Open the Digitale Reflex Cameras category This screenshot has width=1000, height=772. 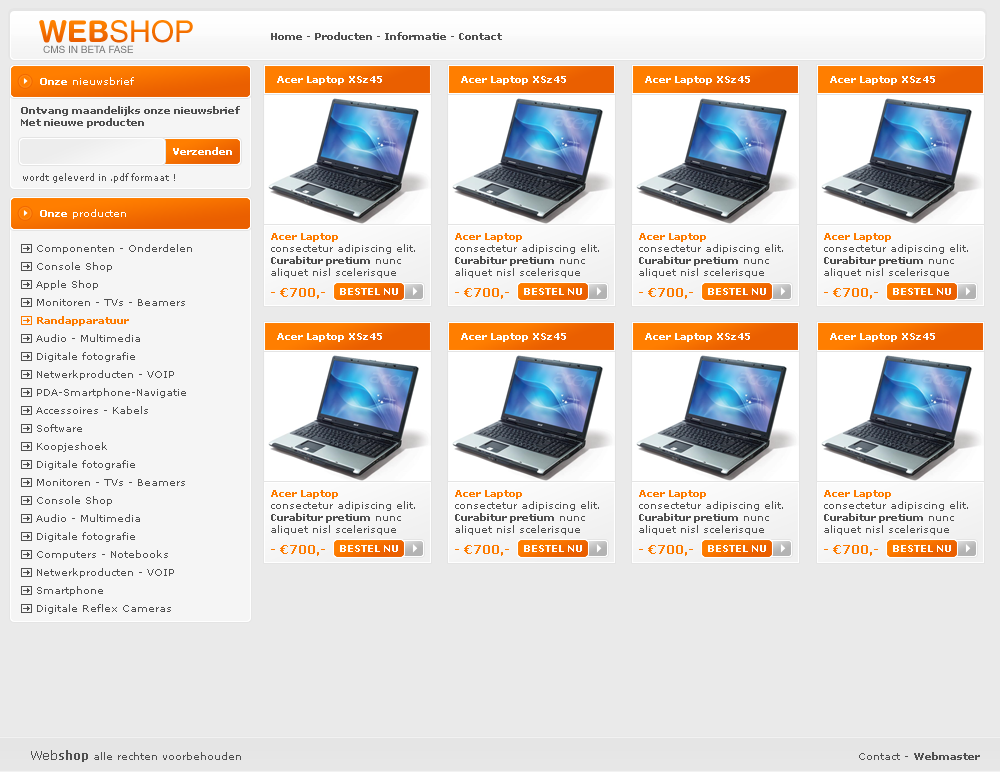[103, 609]
